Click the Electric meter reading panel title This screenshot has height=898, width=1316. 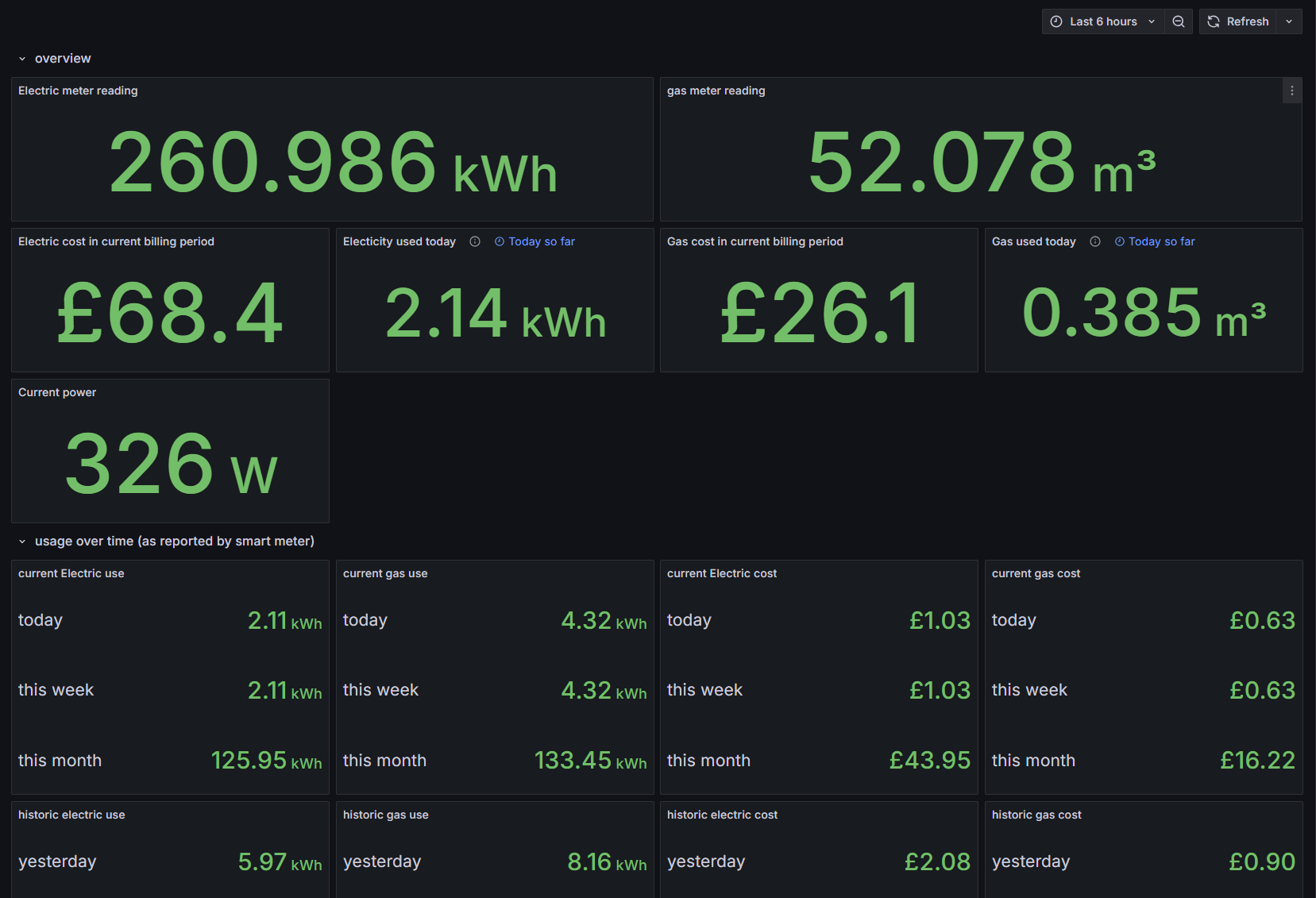point(78,91)
